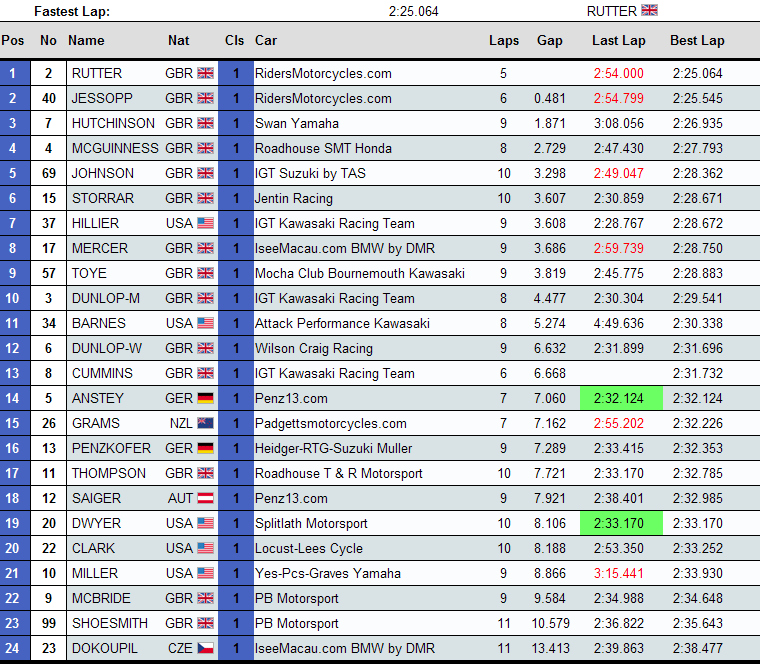Click the red last lap 3:15.441

point(618,573)
